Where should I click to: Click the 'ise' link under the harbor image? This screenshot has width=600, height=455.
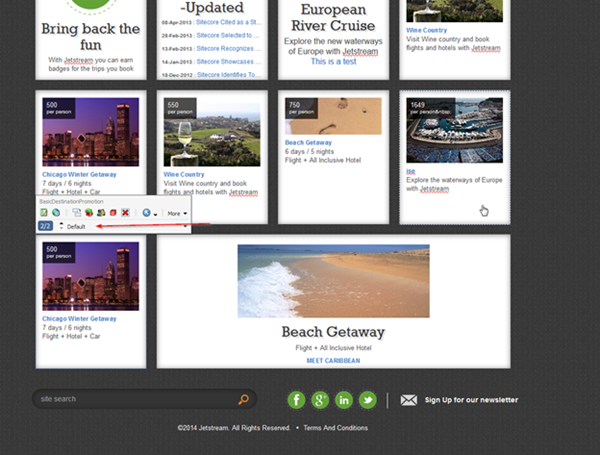tap(411, 171)
